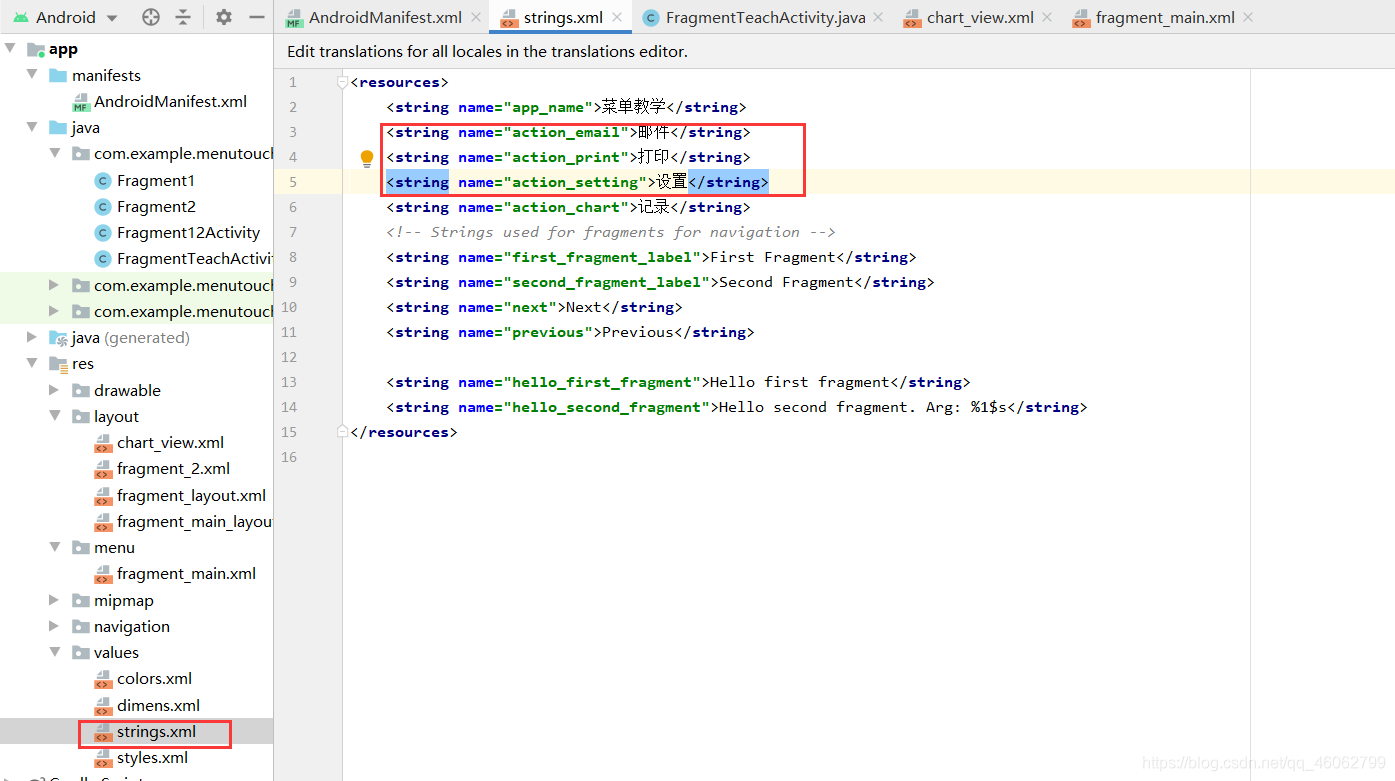
Task: Select fragment_layout.xml file
Action: [191, 495]
